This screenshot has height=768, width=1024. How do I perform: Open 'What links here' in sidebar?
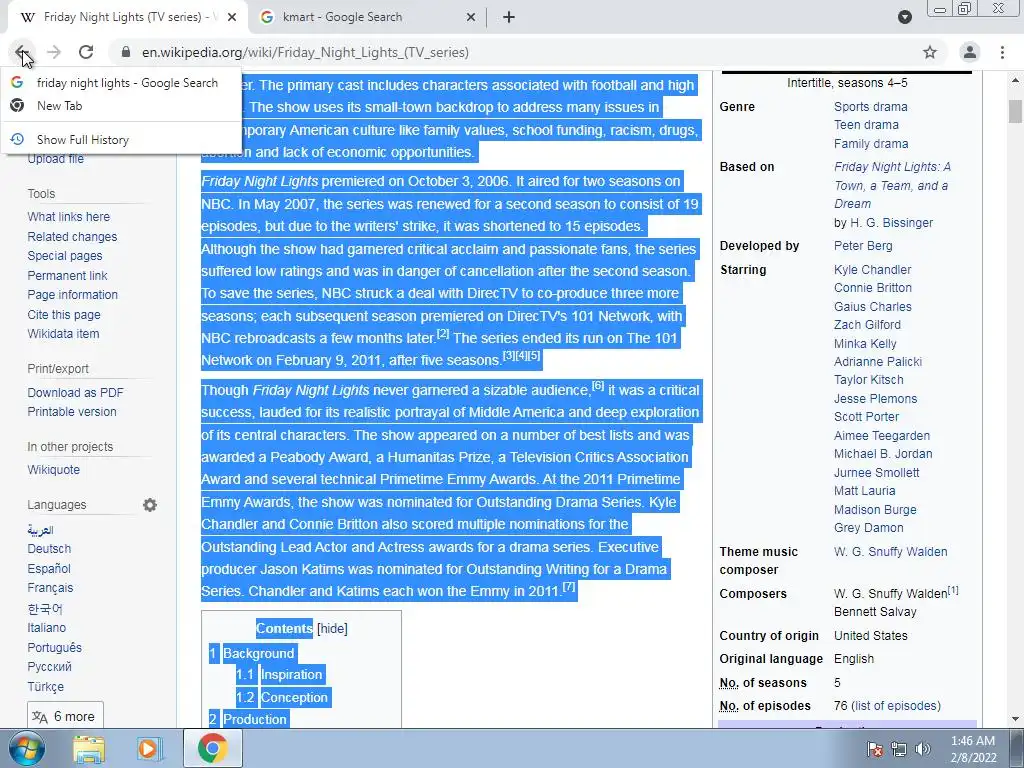coord(69,217)
